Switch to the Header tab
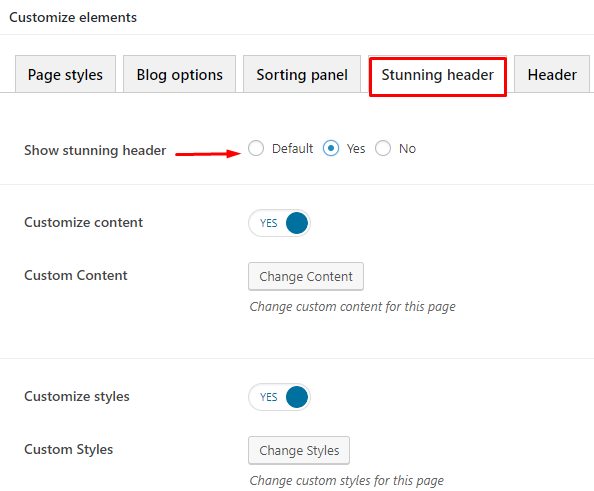 tap(552, 74)
